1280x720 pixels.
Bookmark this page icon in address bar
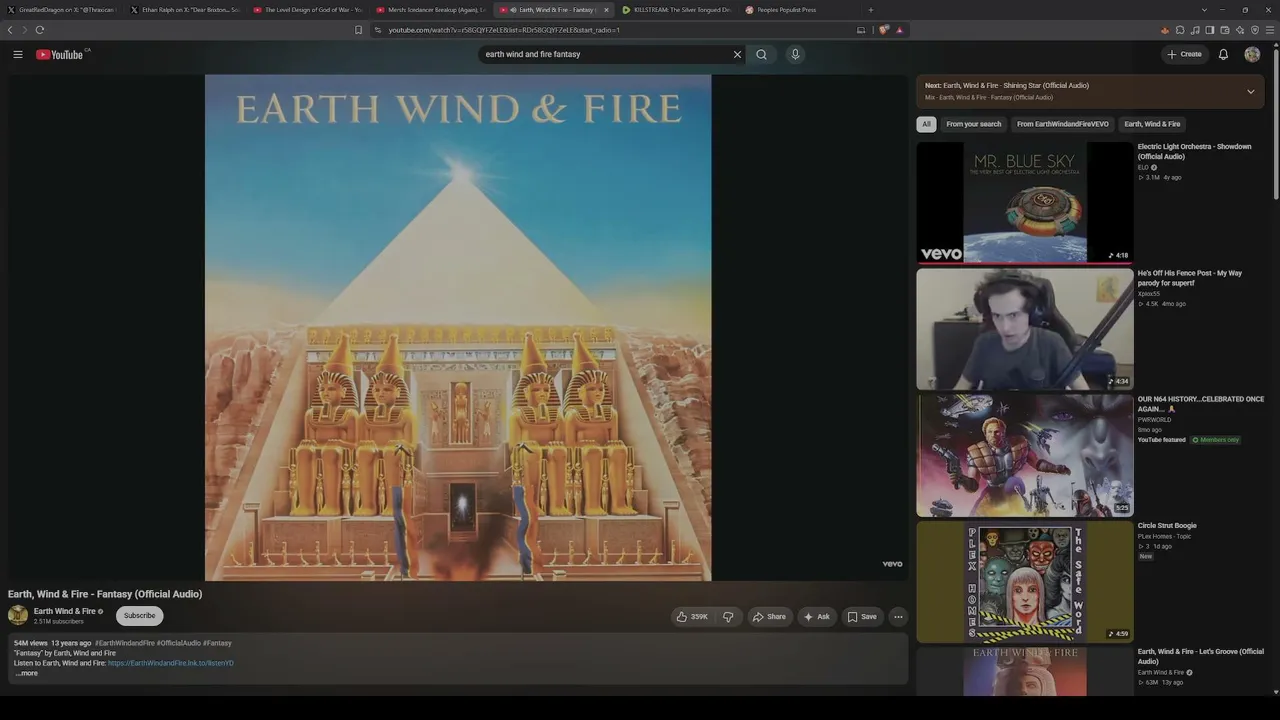tap(359, 30)
